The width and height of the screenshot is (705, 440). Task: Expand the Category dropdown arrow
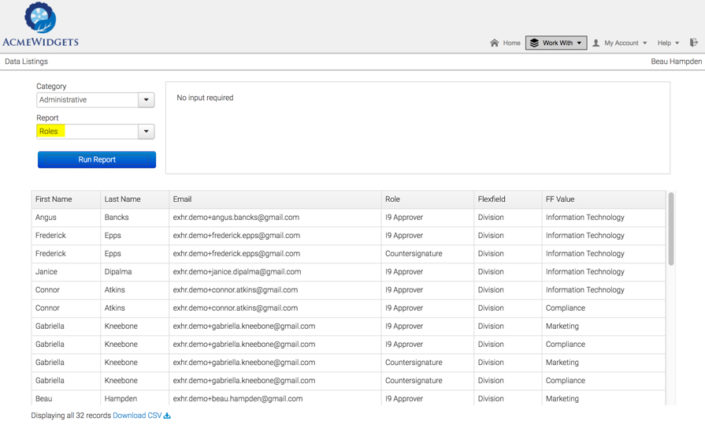146,100
